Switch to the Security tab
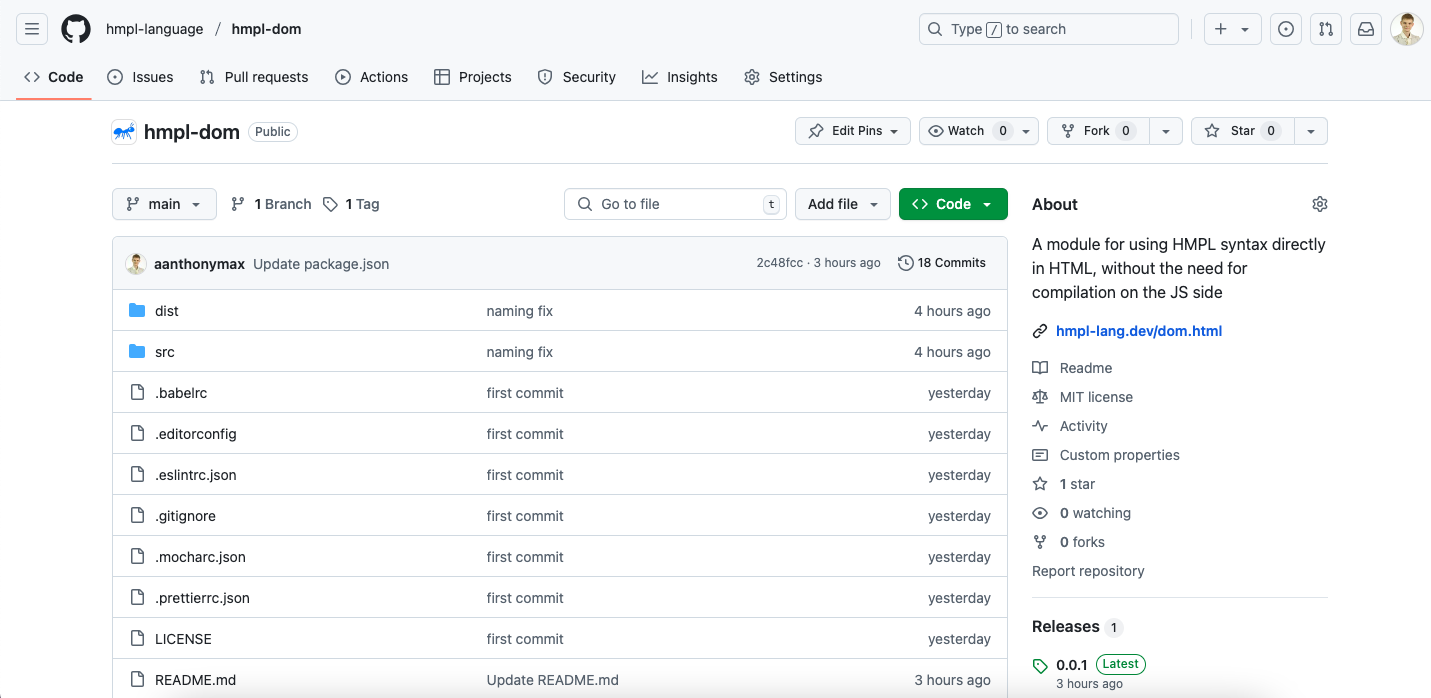Image resolution: width=1431 pixels, height=698 pixels. pos(577,77)
